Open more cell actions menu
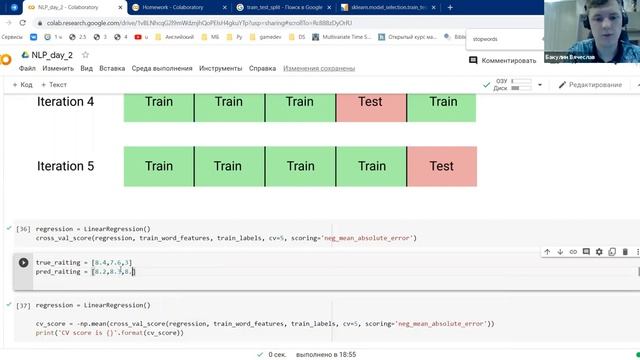This screenshot has width=640, height=360. tap(637, 252)
